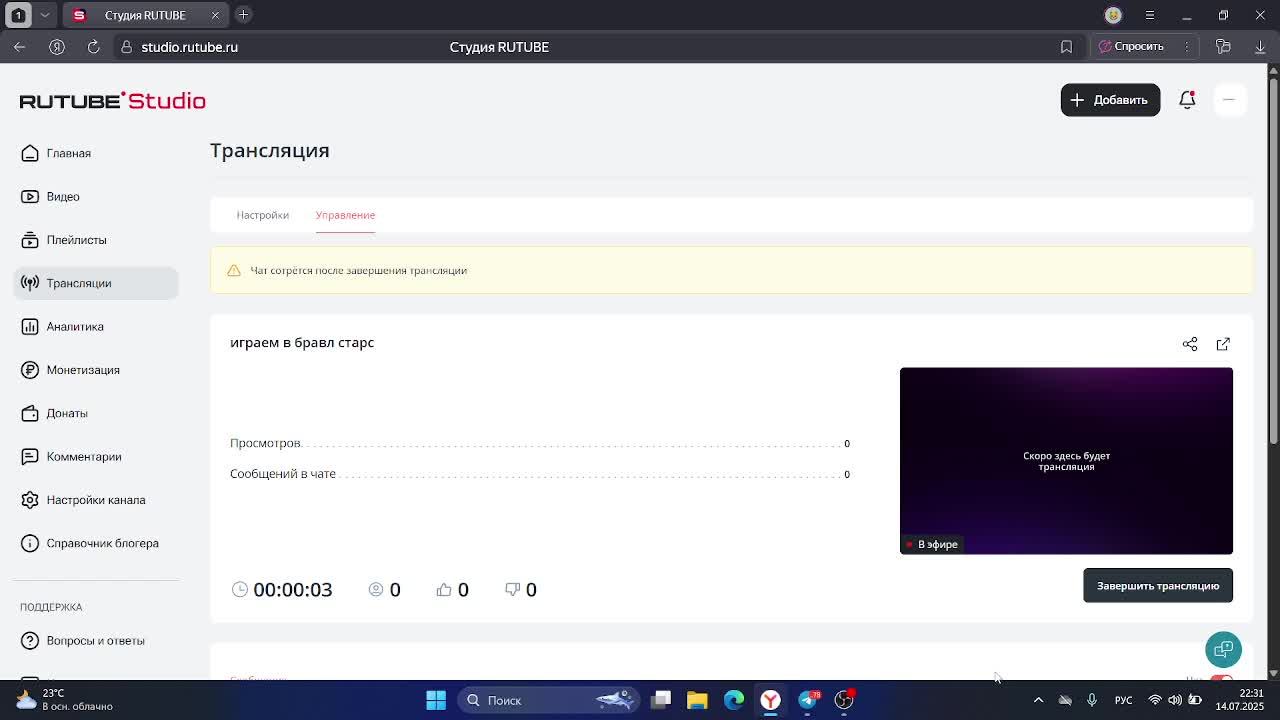The width and height of the screenshot is (1280, 720).
Task: Click the RUTUBE Studio logo
Action: pyautogui.click(x=113, y=100)
